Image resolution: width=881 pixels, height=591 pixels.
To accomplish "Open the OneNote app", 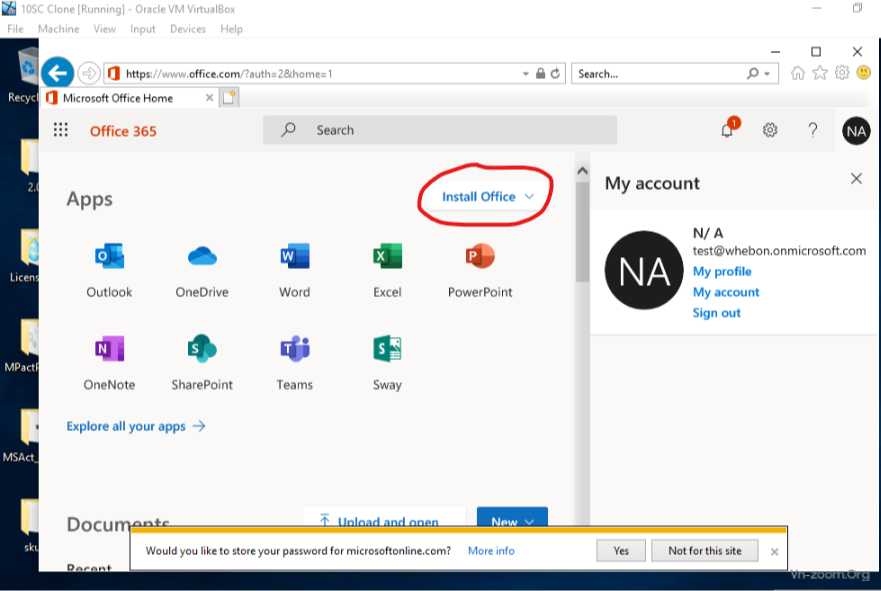I will tap(109, 350).
